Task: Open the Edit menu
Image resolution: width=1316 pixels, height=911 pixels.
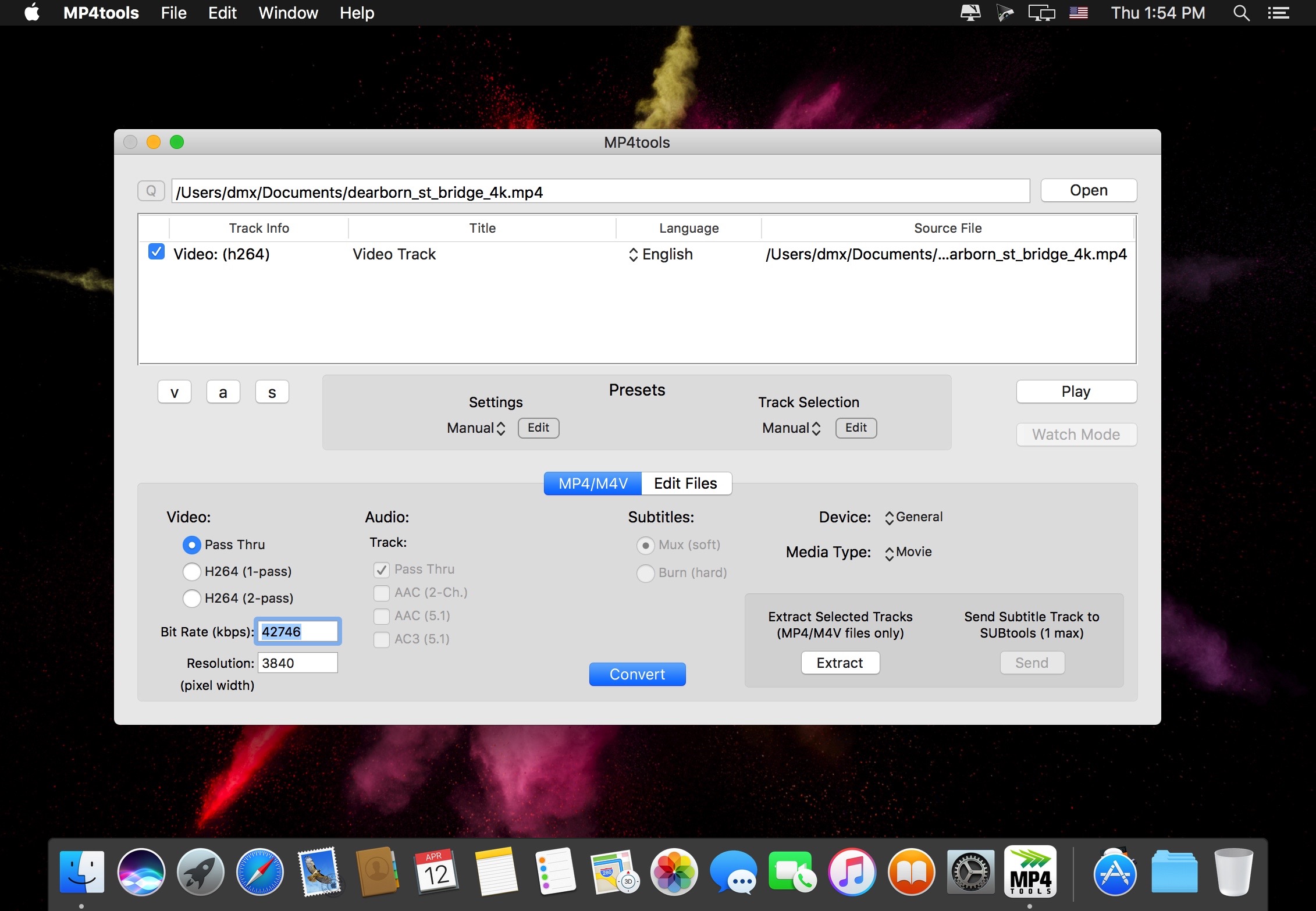Action: click(222, 13)
